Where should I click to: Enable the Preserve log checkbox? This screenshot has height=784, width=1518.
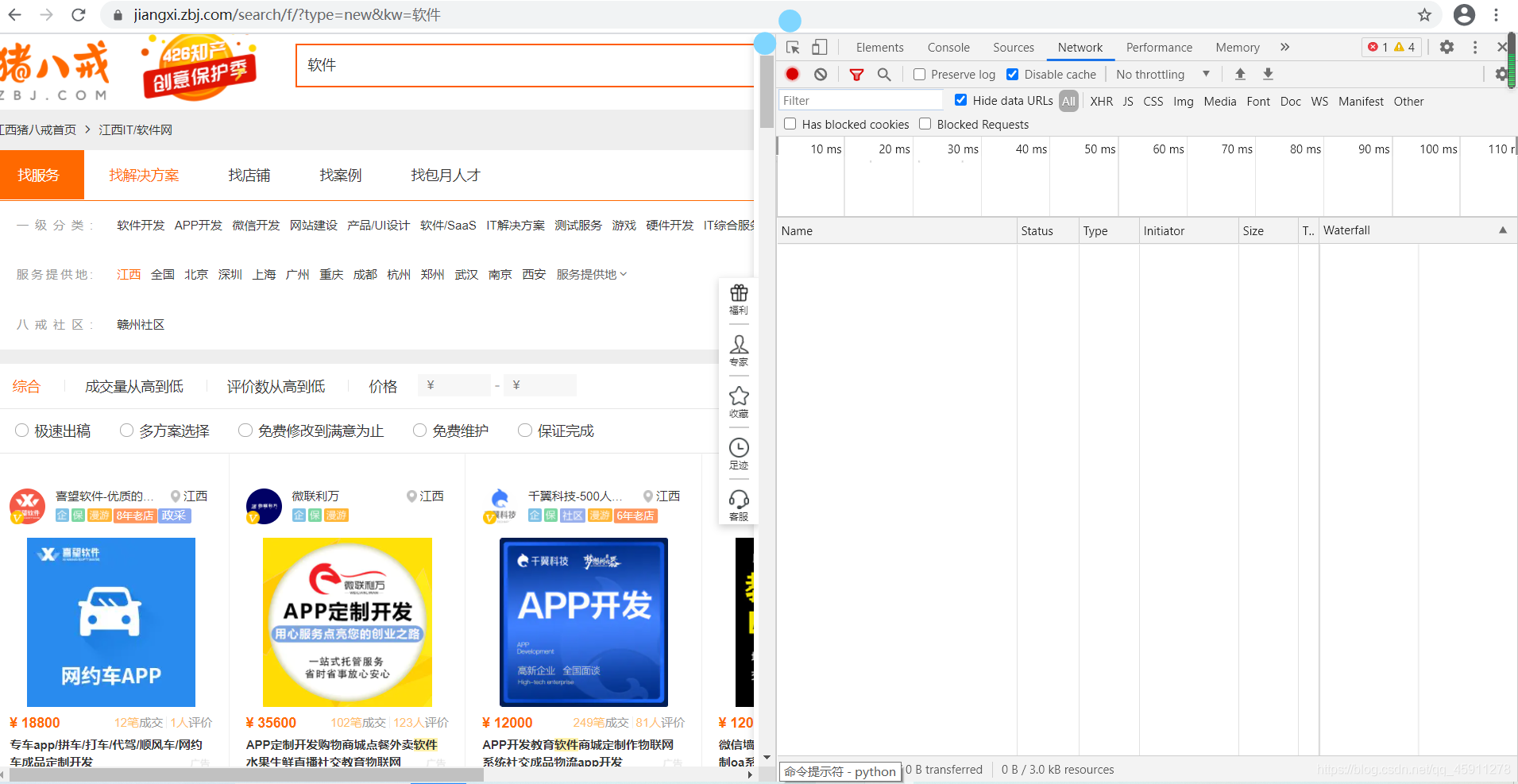tap(919, 74)
